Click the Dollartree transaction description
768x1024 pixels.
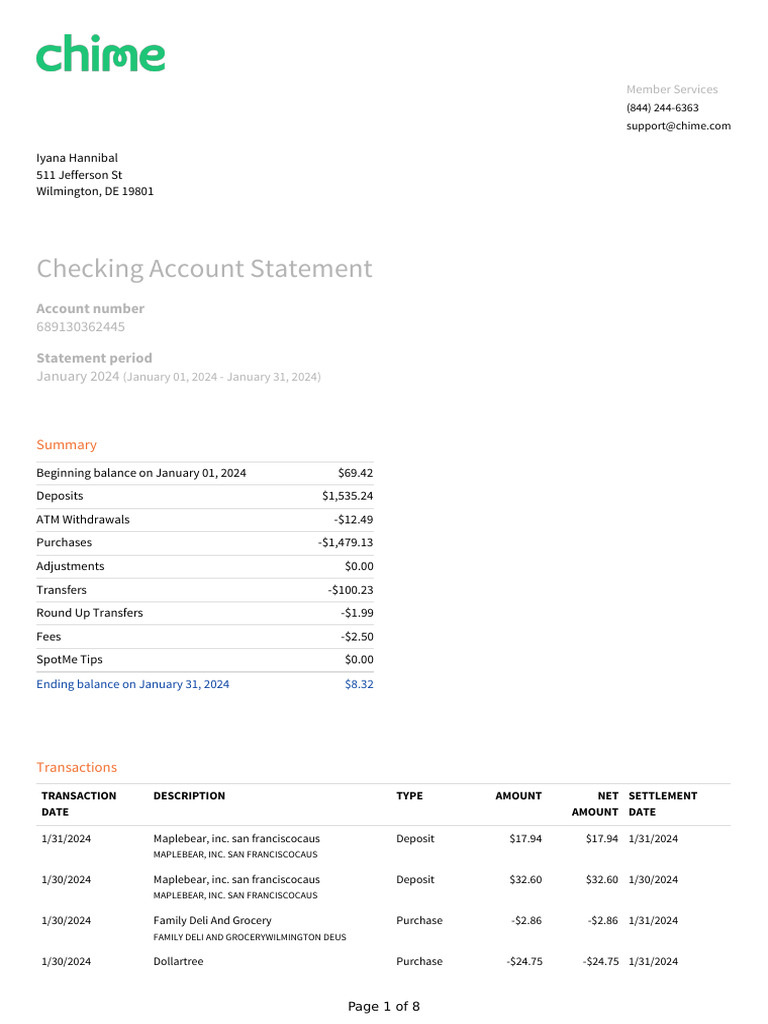pos(178,962)
